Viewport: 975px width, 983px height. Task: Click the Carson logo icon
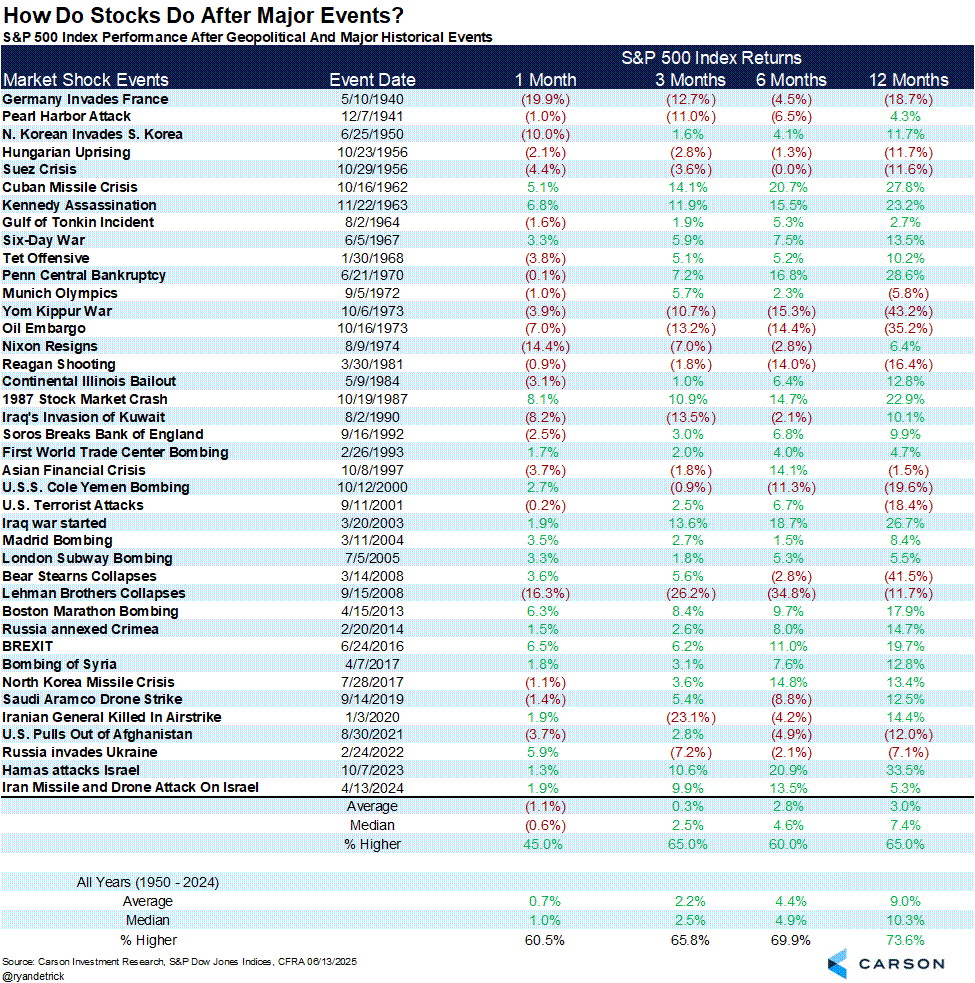(837, 964)
